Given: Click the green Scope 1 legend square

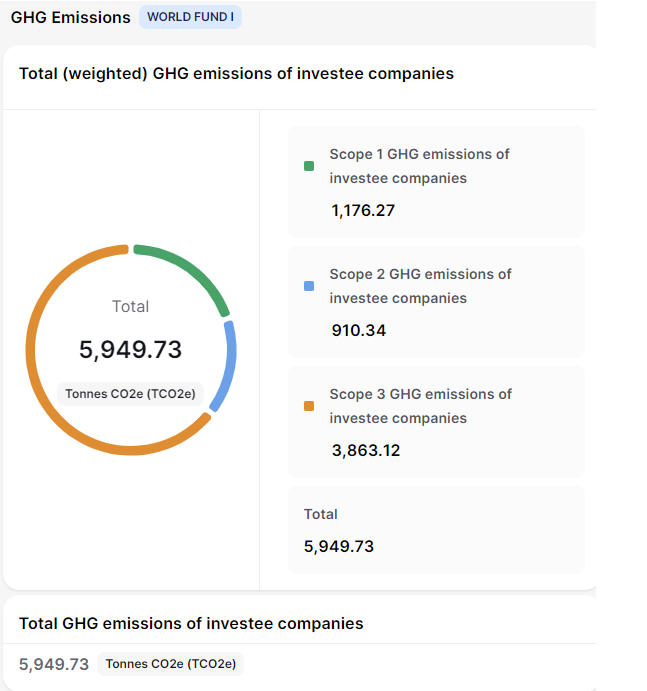Looking at the screenshot, I should tap(309, 166).
